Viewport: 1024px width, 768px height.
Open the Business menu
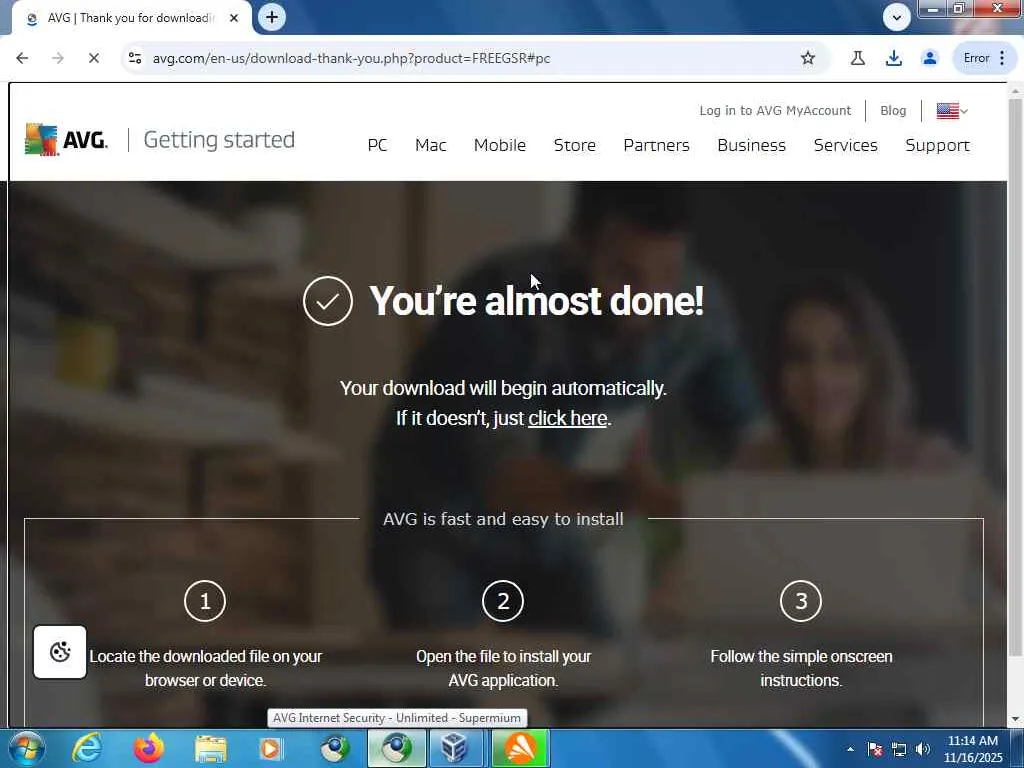(752, 145)
